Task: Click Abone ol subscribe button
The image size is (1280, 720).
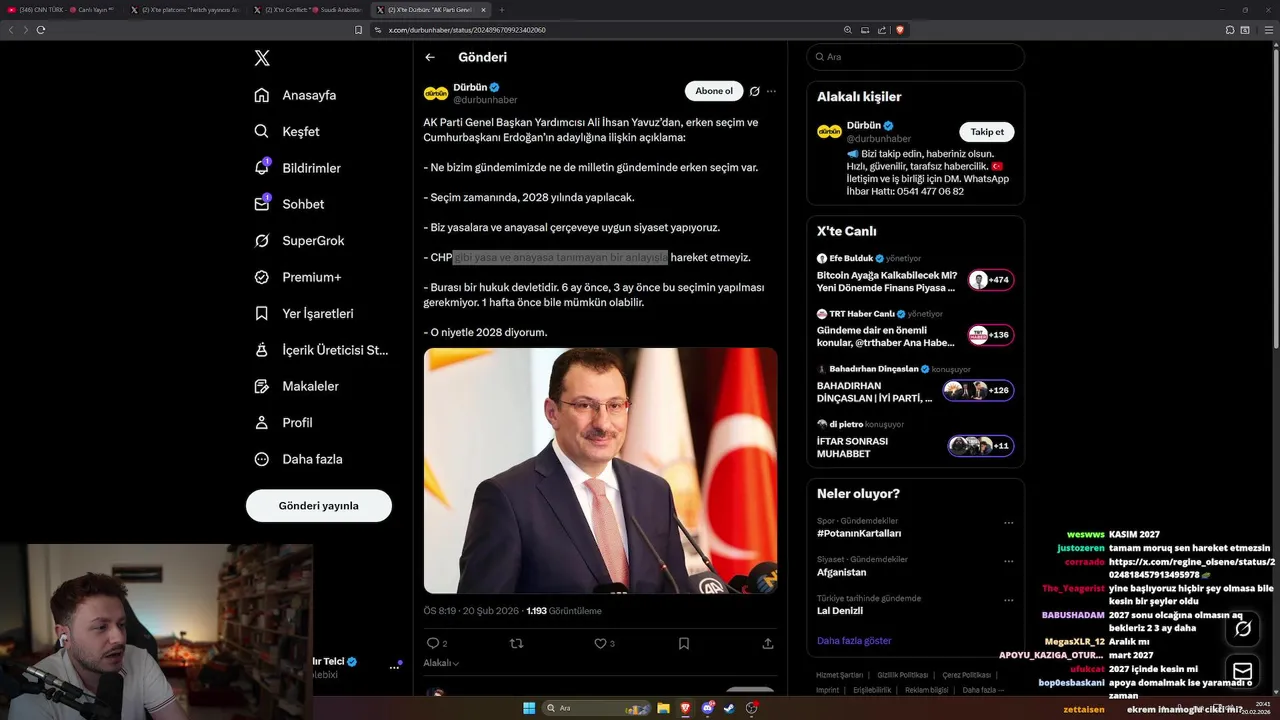Action: (714, 91)
